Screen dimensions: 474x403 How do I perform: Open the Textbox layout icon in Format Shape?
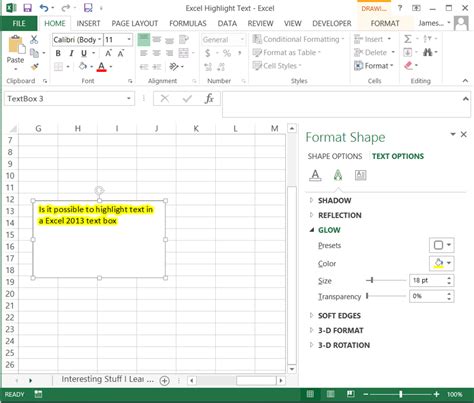click(360, 175)
